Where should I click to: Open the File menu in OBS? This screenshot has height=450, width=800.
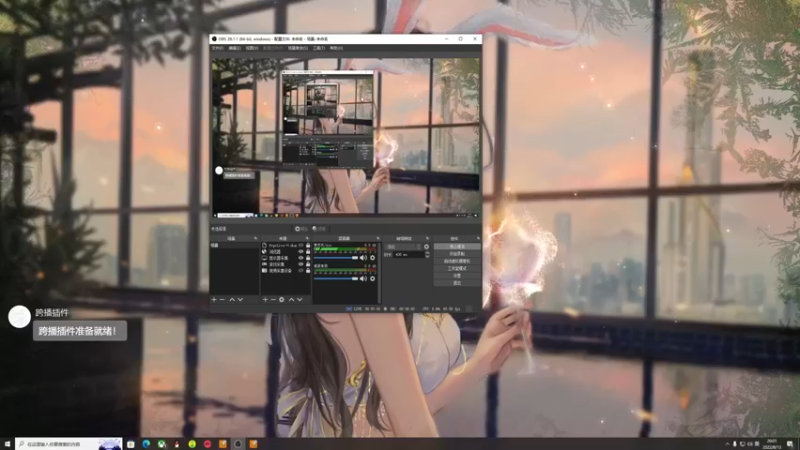(x=218, y=48)
